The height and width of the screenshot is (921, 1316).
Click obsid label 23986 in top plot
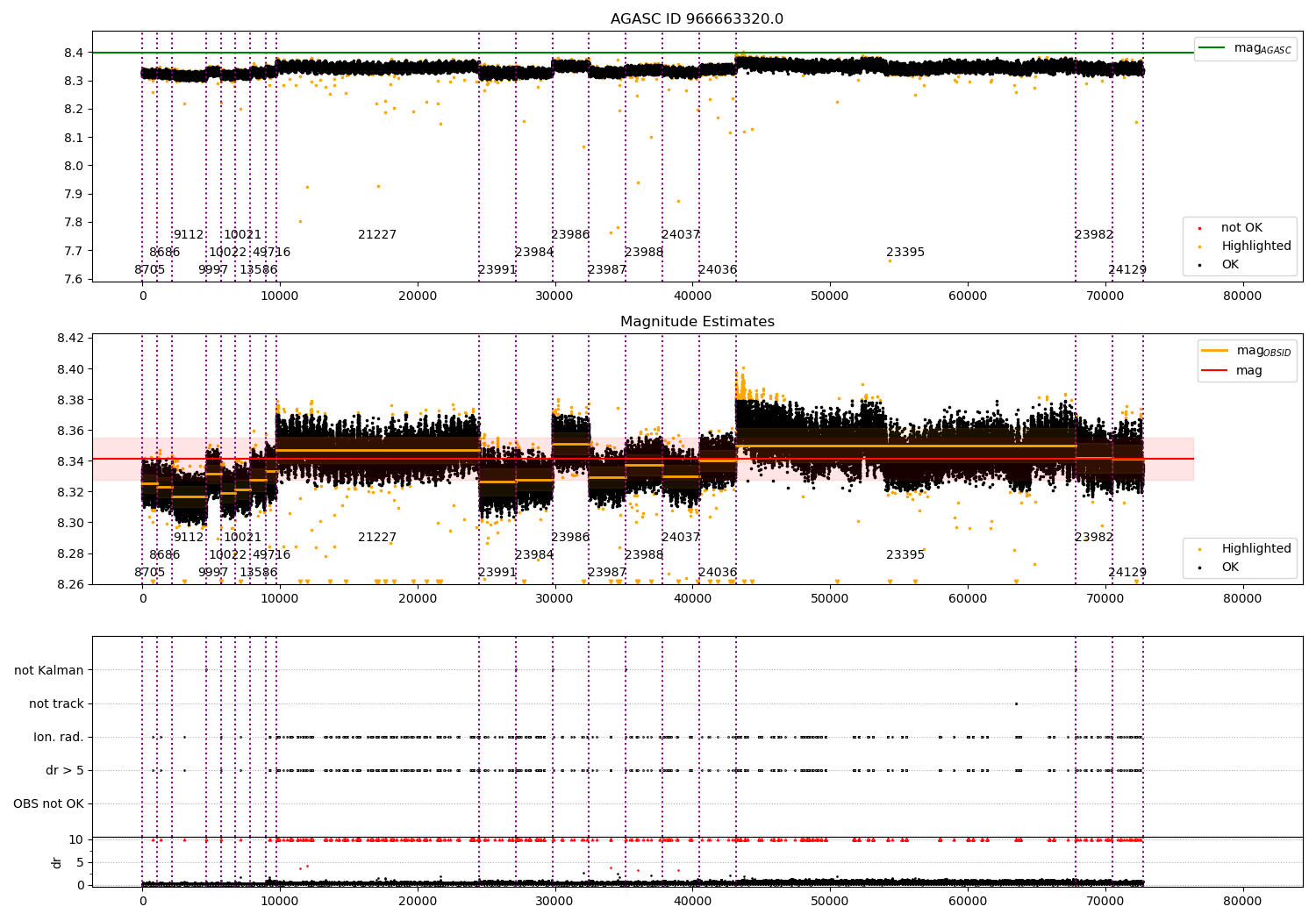tap(570, 235)
